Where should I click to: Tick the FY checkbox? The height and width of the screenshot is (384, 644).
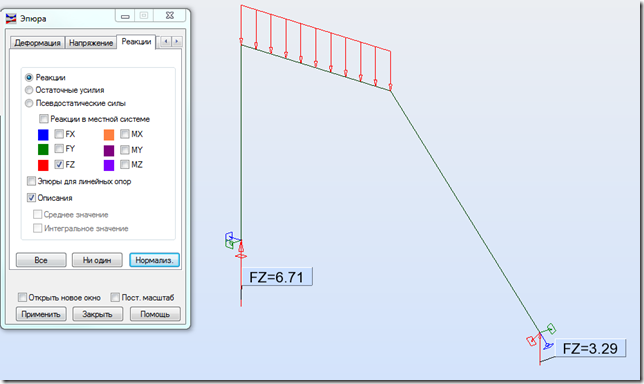click(x=59, y=149)
